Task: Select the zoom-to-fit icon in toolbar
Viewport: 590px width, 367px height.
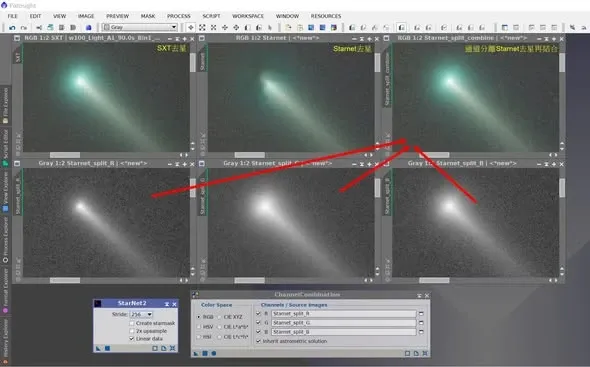Action: tap(202, 27)
